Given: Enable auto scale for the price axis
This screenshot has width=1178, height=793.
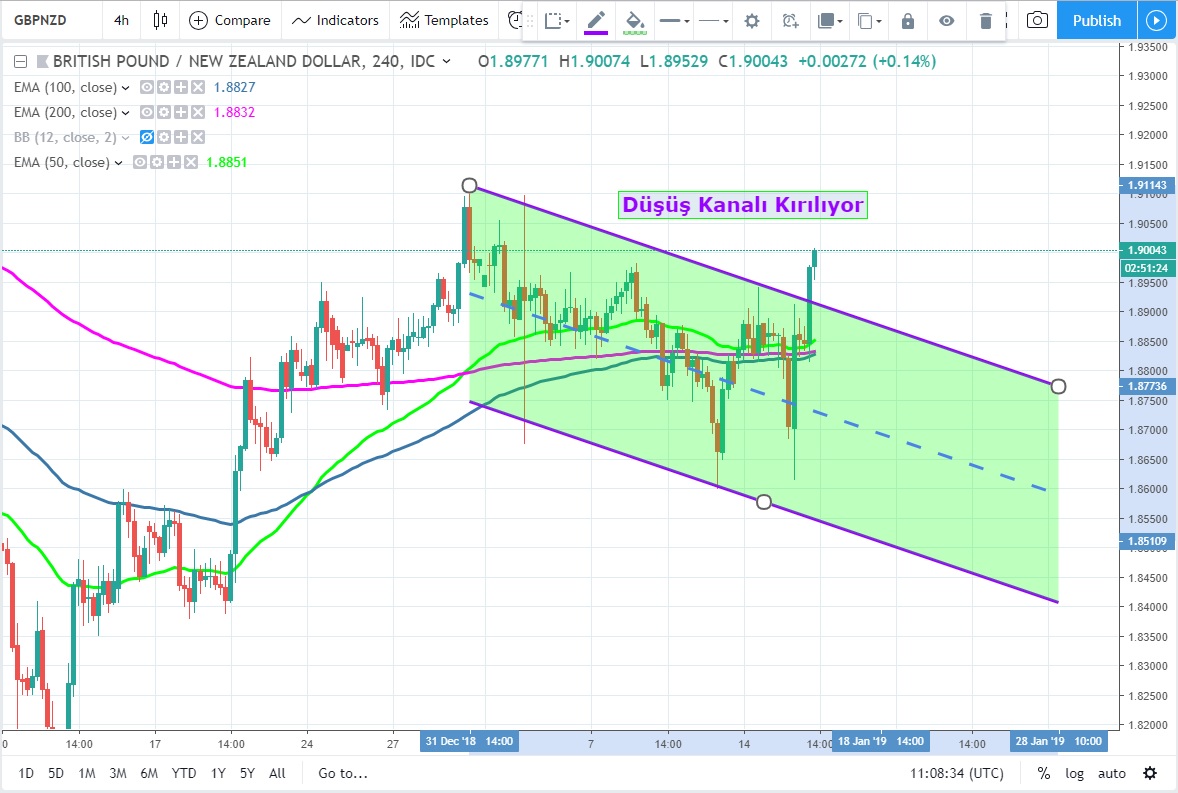Looking at the screenshot, I should 1111,773.
